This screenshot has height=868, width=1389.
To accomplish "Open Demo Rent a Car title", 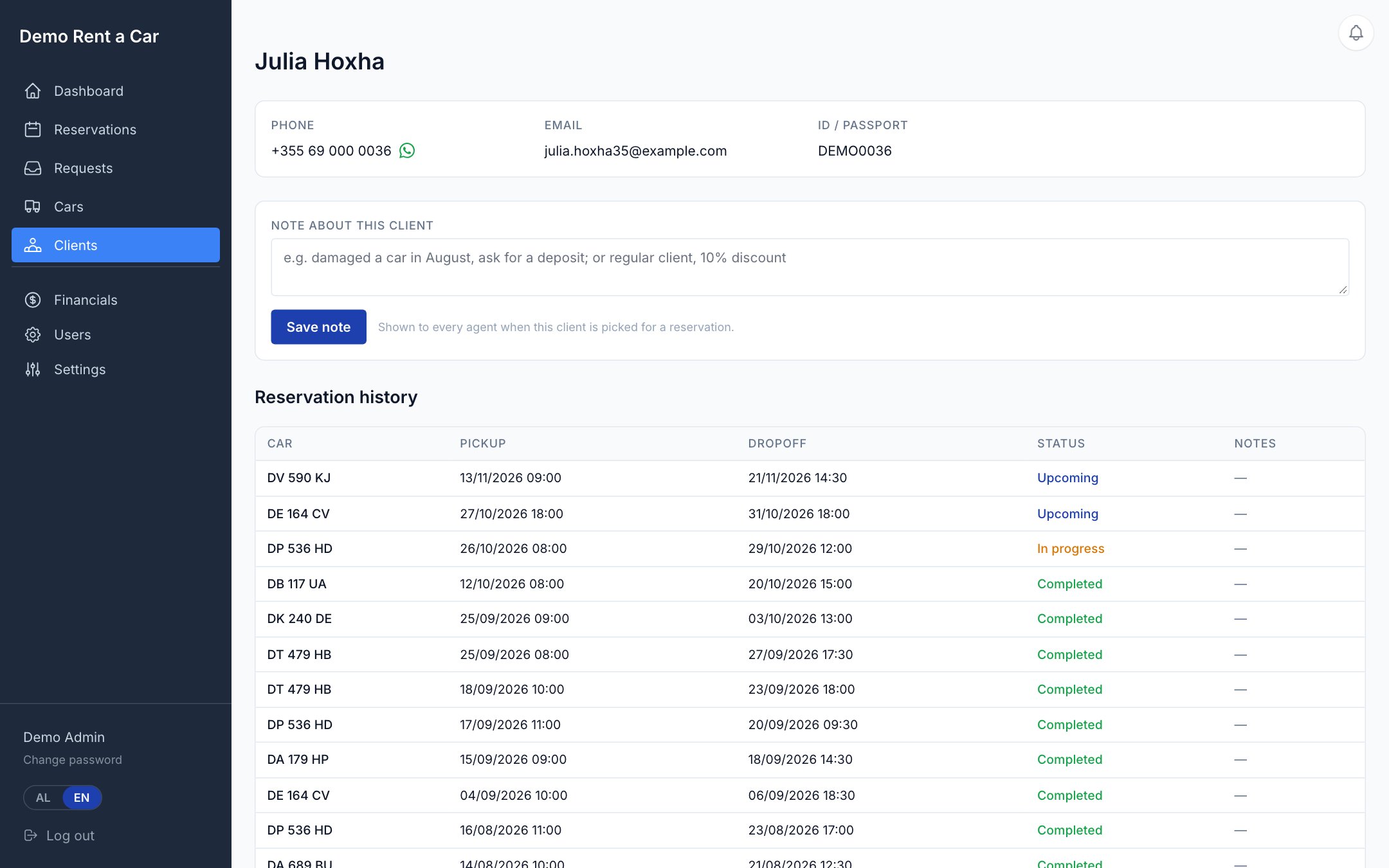I will click(x=89, y=36).
